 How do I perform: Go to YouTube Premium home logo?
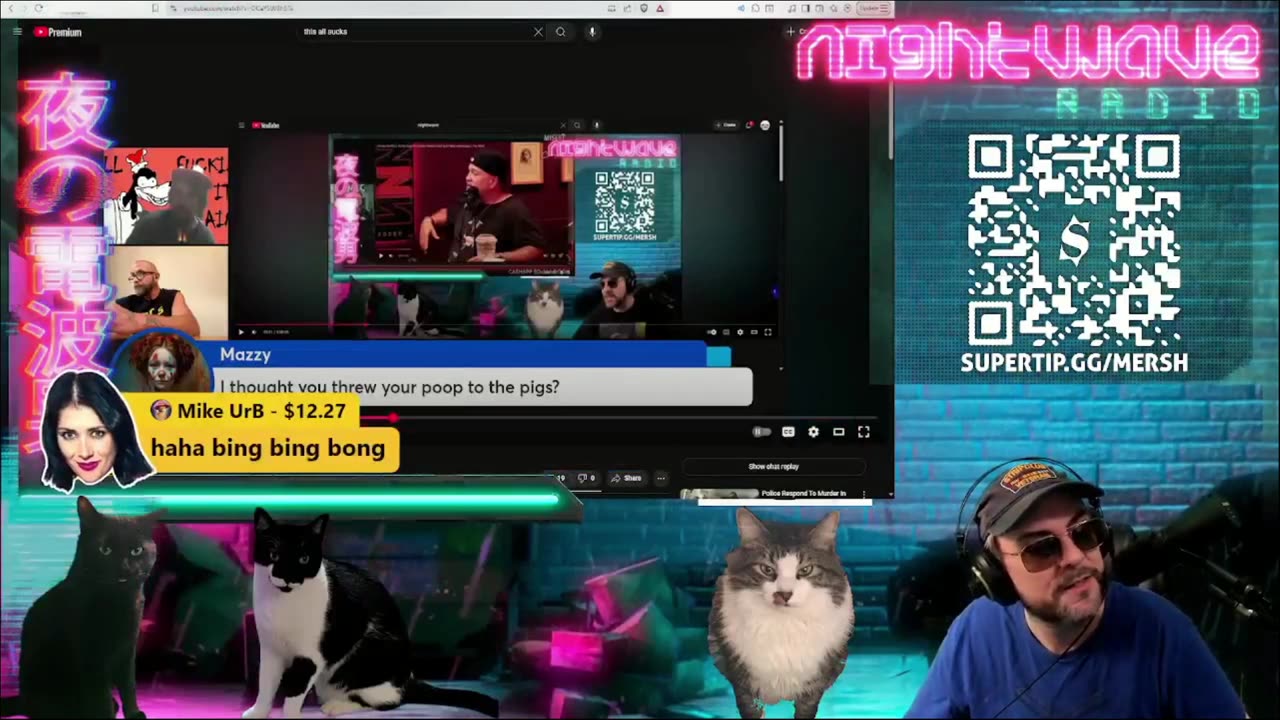(x=58, y=32)
